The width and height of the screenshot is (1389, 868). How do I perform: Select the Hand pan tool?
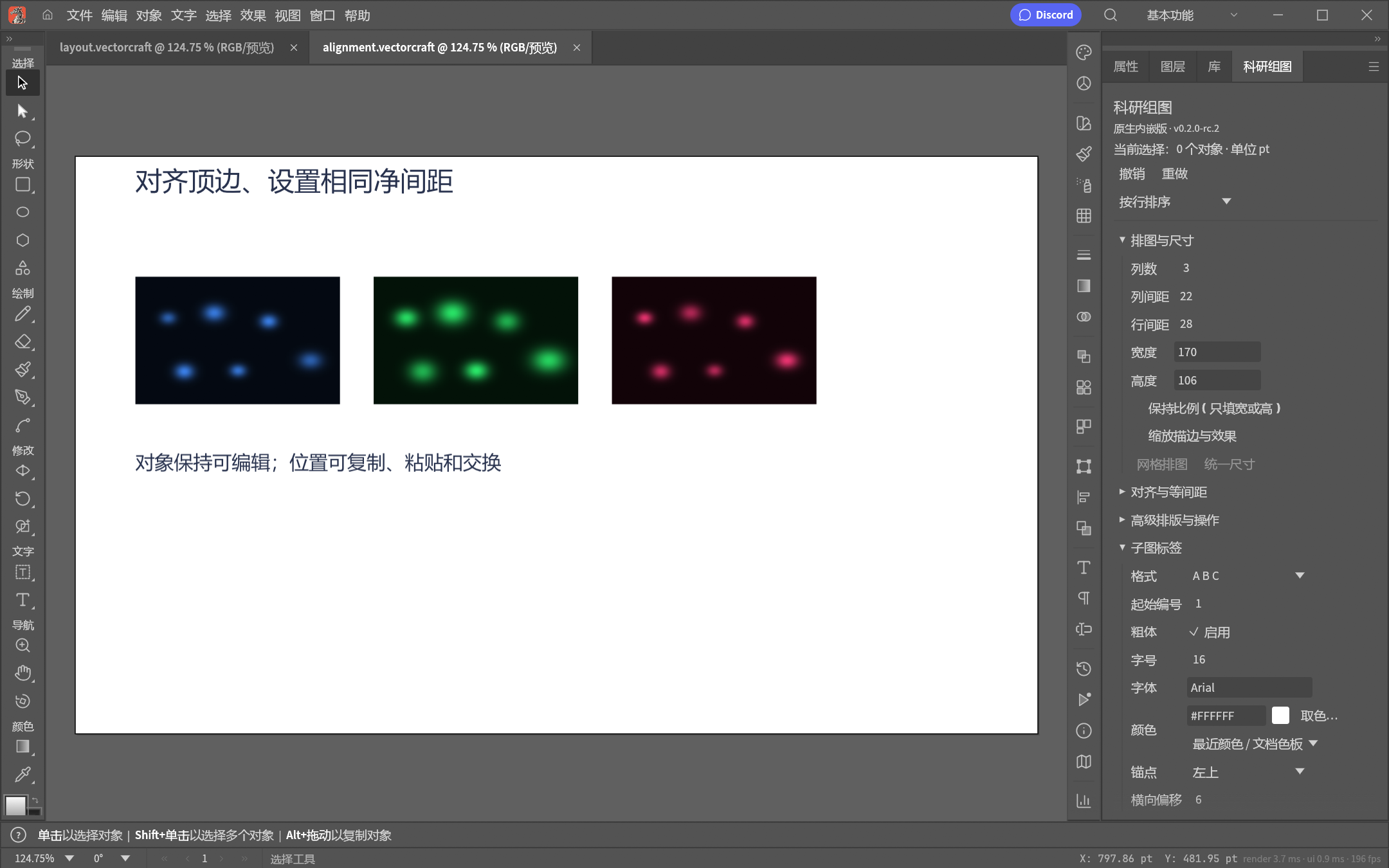point(23,673)
